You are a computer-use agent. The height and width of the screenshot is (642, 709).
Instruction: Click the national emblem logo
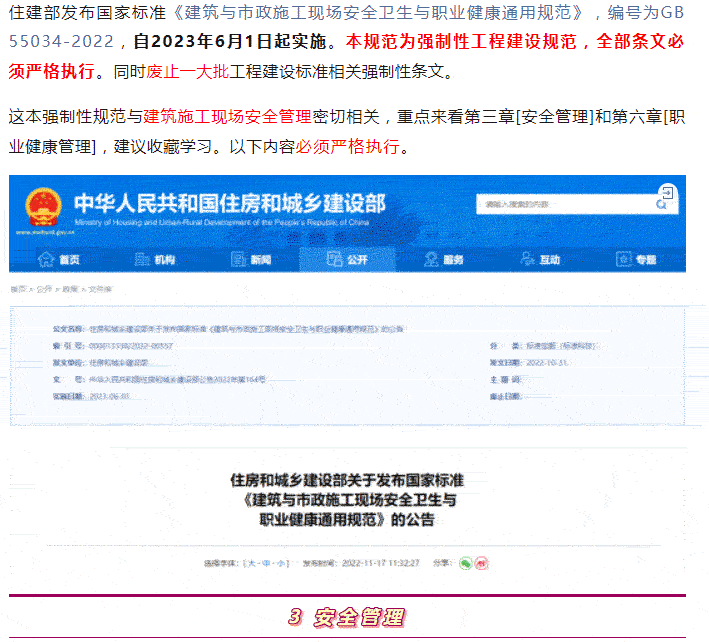[x=43, y=207]
